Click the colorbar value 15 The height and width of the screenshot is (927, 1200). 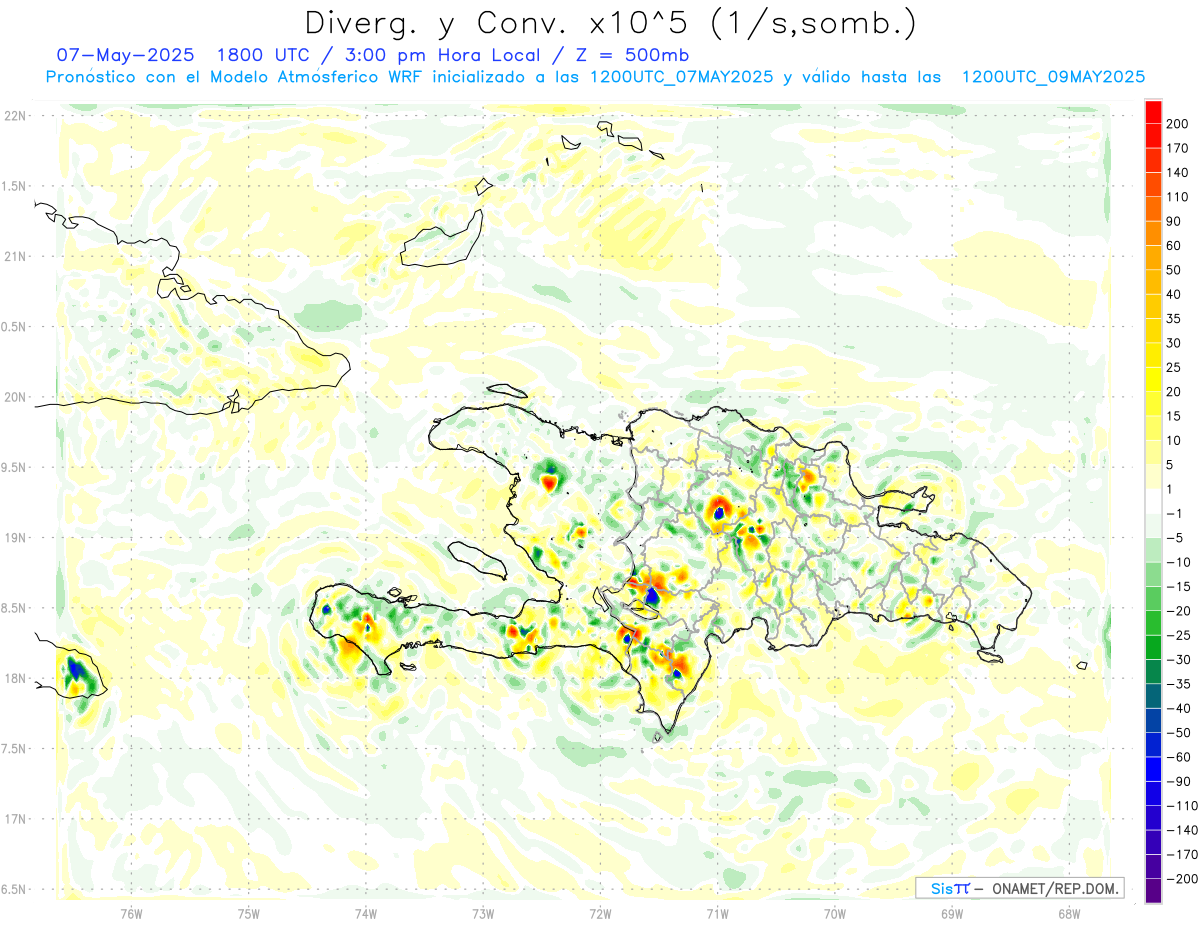[1174, 416]
